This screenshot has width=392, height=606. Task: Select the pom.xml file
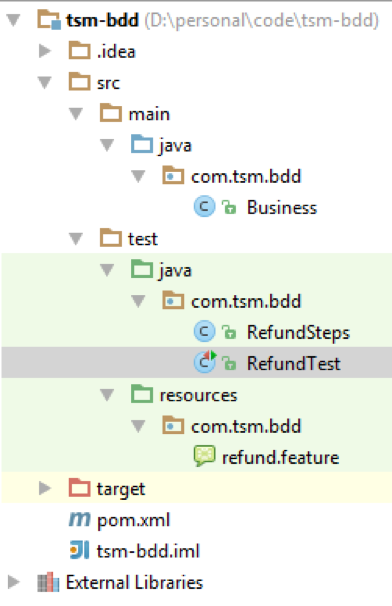[133, 520]
